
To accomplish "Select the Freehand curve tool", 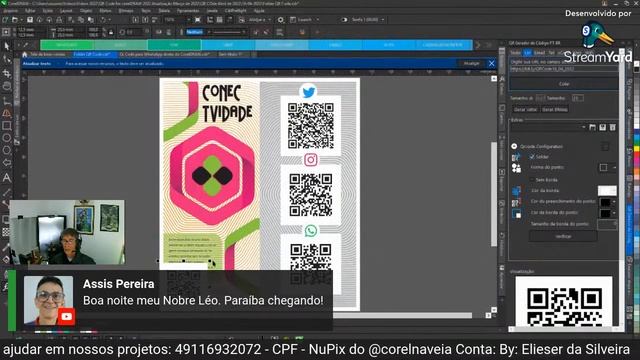I will click(x=7, y=100).
